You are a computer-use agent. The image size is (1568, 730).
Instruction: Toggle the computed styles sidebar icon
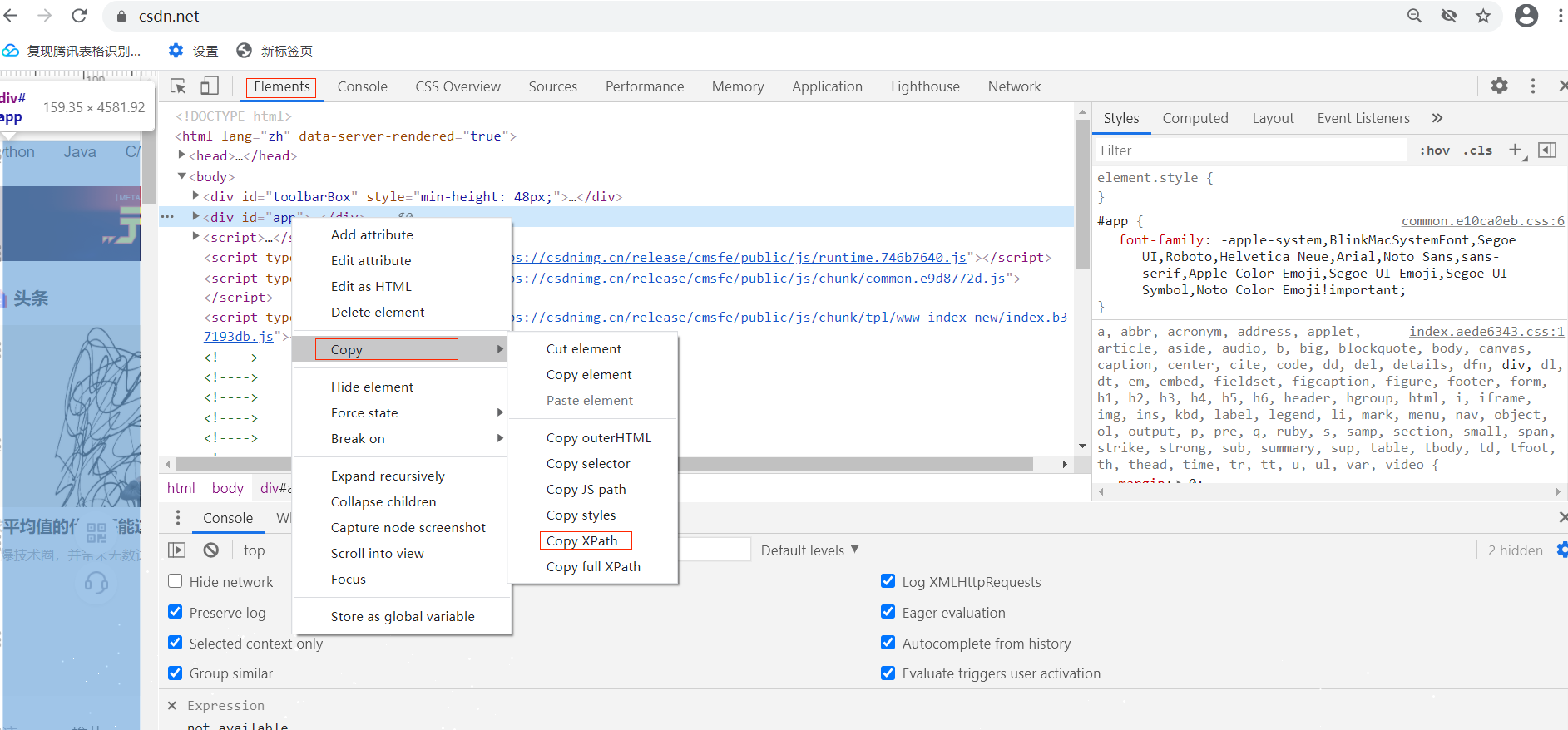point(1547,150)
